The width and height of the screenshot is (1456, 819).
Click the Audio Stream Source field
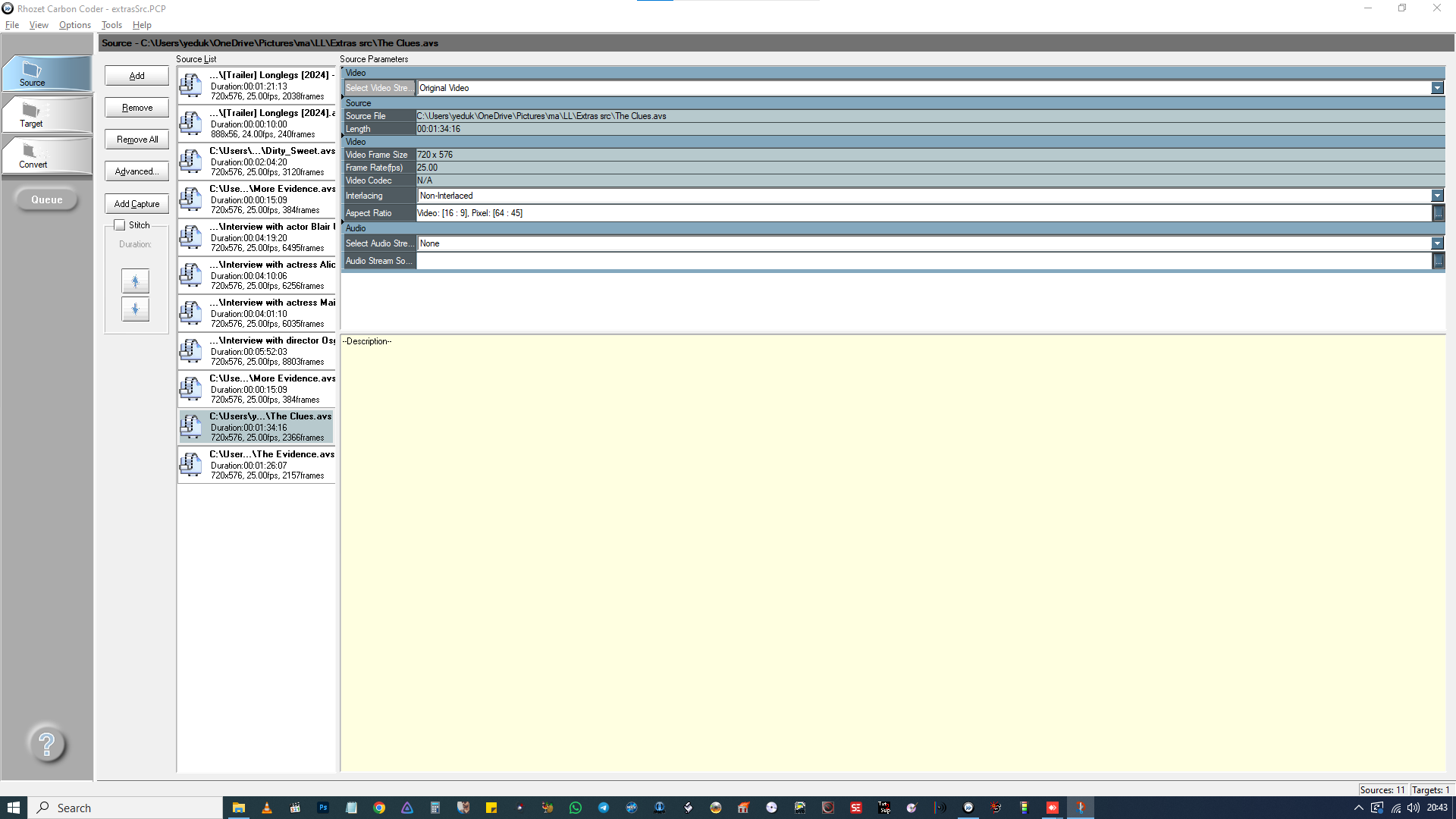pos(924,261)
